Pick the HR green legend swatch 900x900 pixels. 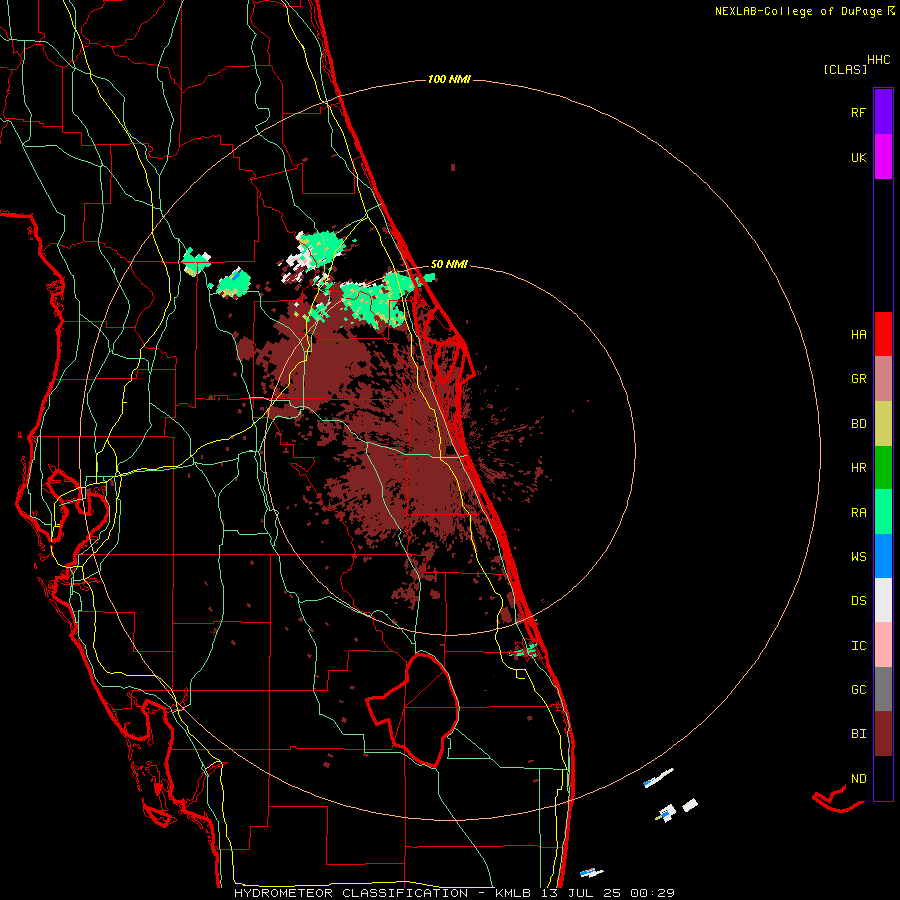pyautogui.click(x=883, y=467)
